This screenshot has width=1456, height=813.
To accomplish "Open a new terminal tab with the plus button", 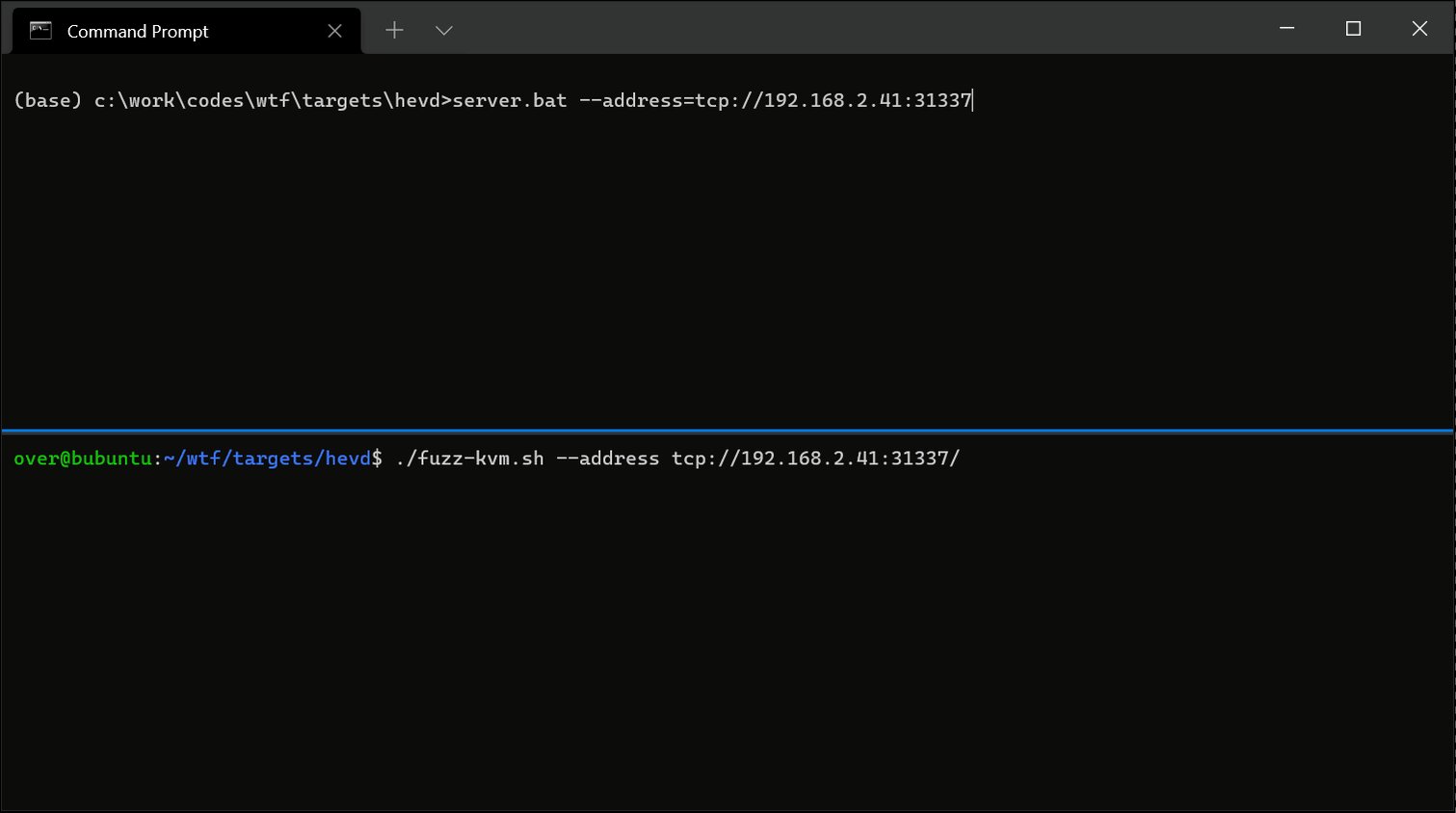I will [394, 30].
